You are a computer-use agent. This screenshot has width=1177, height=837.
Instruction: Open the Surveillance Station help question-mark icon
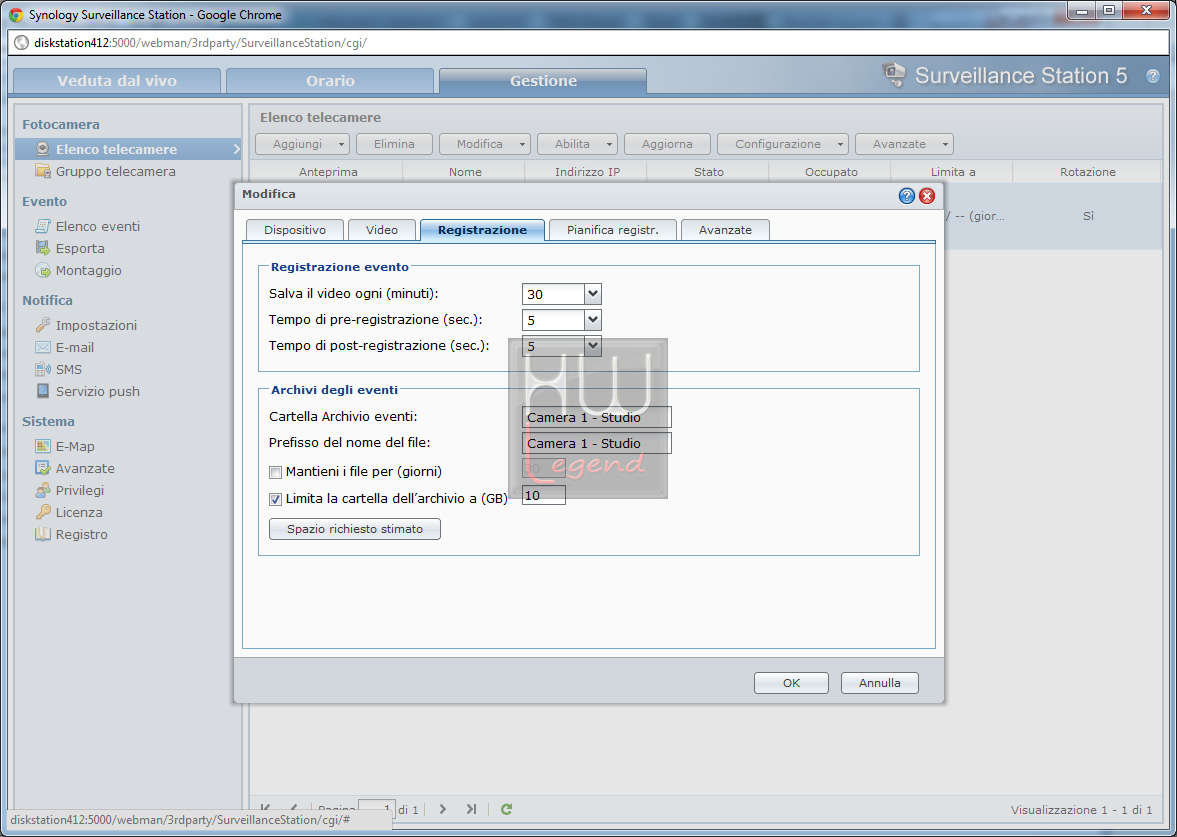(x=1152, y=76)
